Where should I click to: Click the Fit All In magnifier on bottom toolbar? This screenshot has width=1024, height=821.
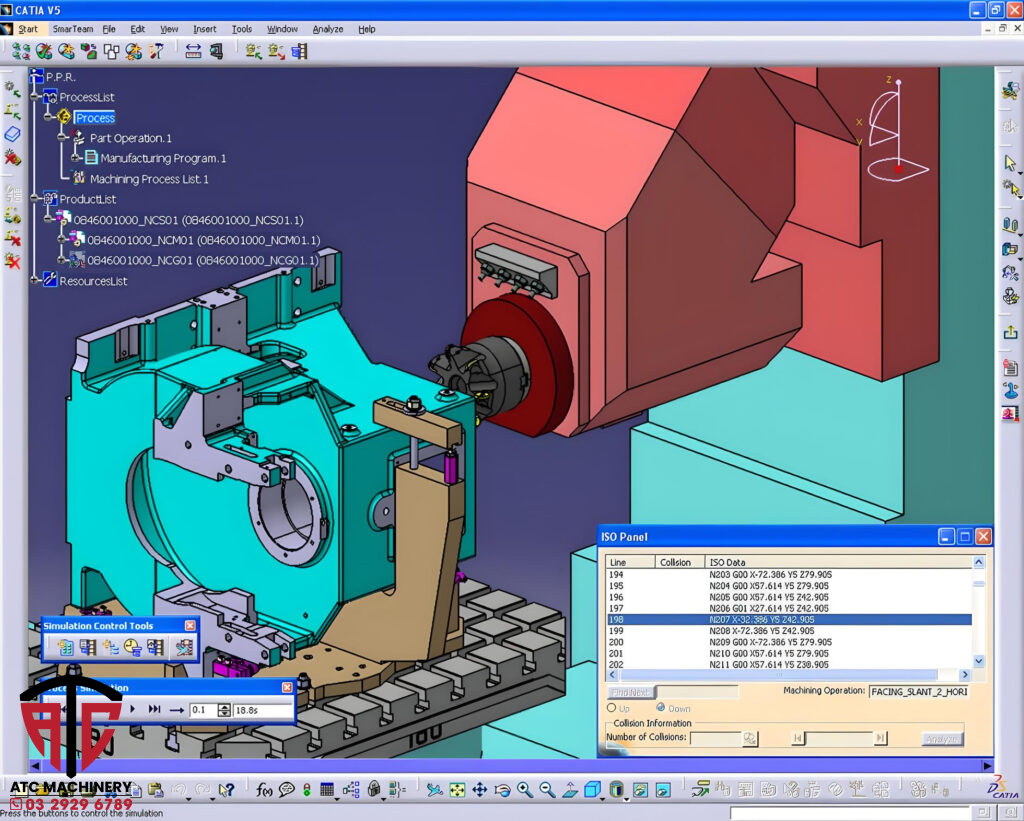tap(457, 790)
